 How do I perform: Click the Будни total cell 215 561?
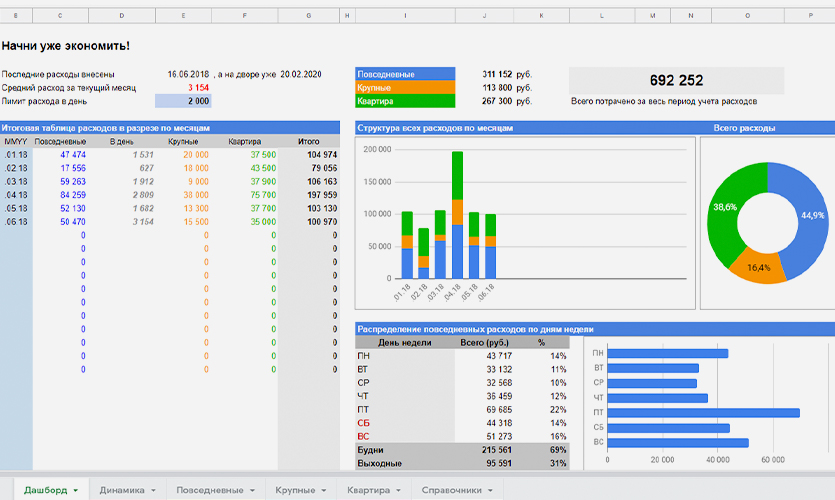click(x=491, y=451)
